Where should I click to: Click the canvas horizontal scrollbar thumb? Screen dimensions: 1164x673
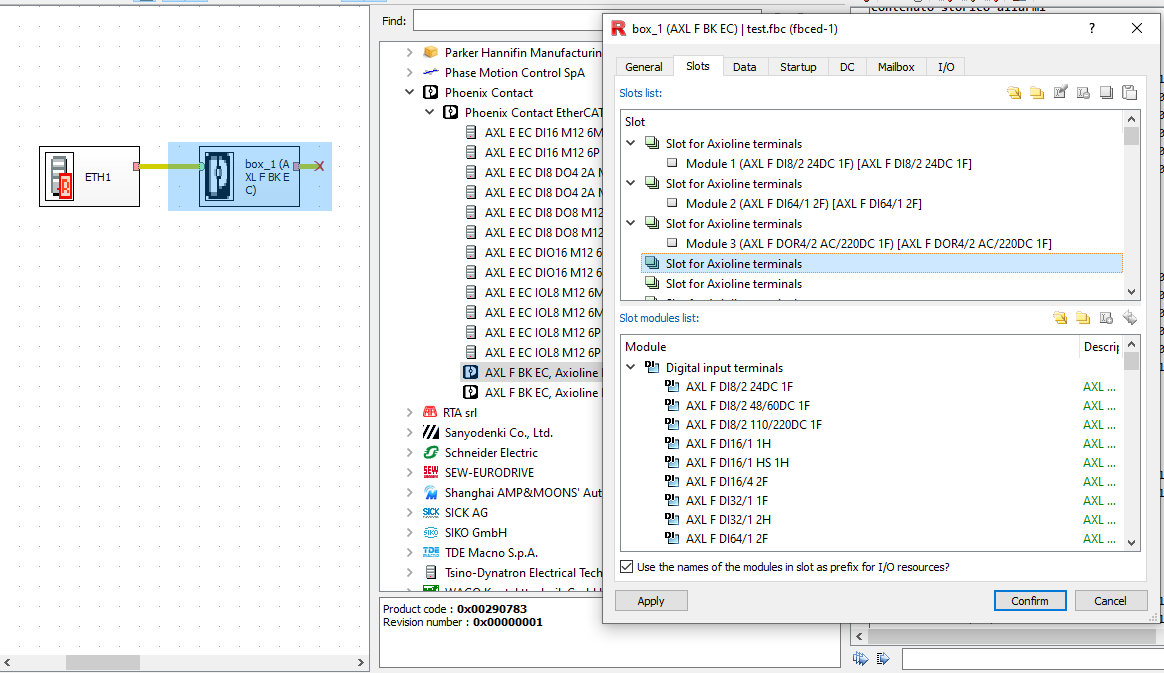click(x=102, y=662)
